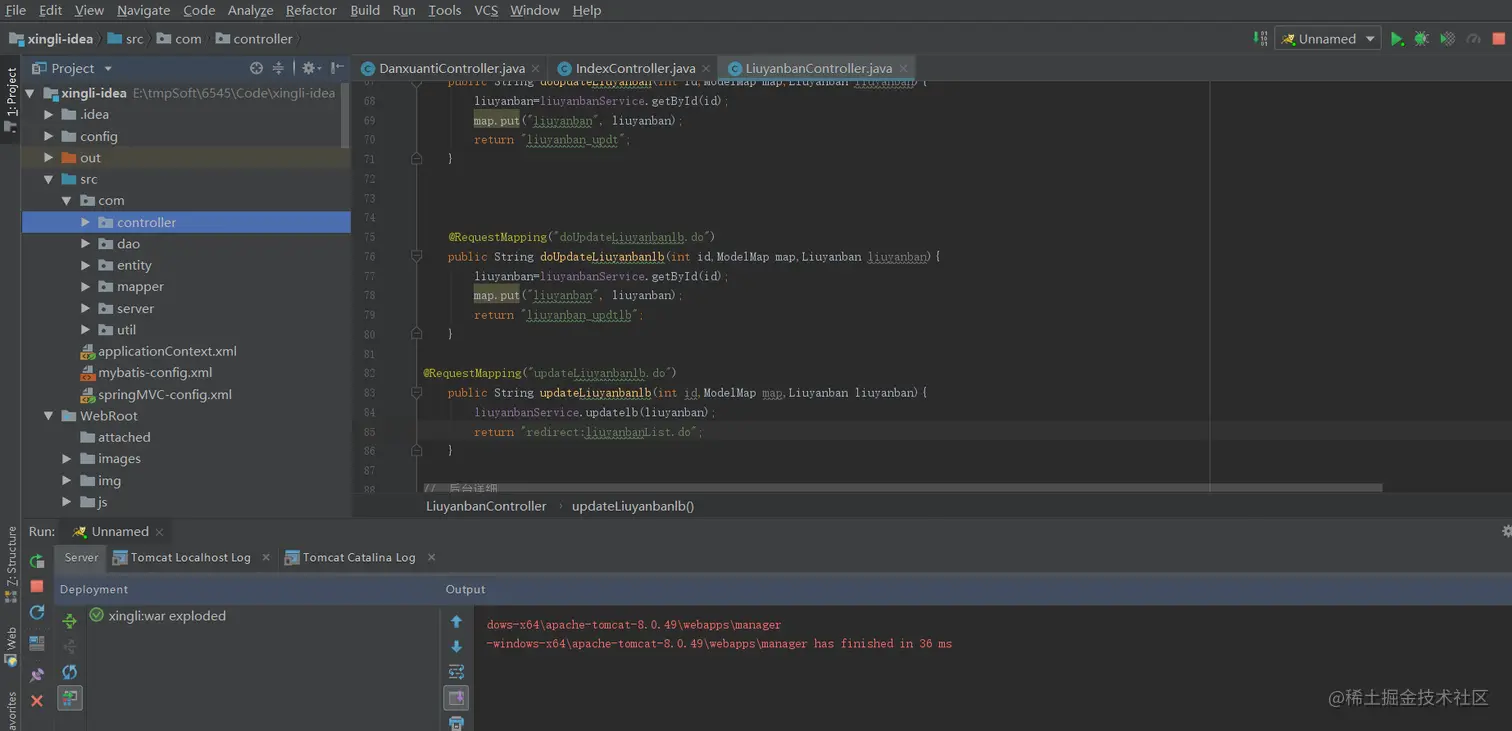Collapse the WebRoot folder node
Image resolution: width=1512 pixels, height=731 pixels.
point(48,416)
